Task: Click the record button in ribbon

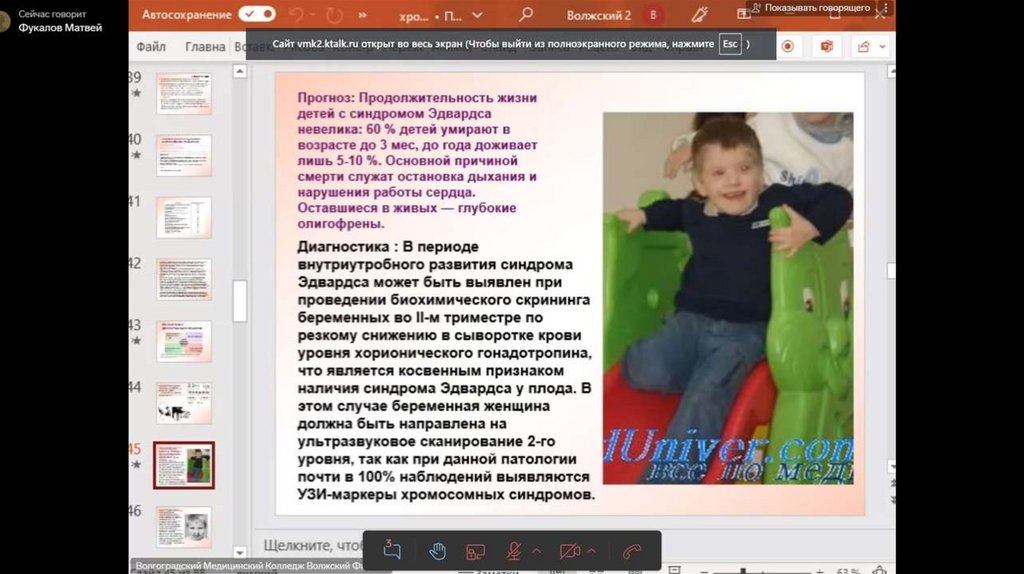Action: tap(788, 46)
